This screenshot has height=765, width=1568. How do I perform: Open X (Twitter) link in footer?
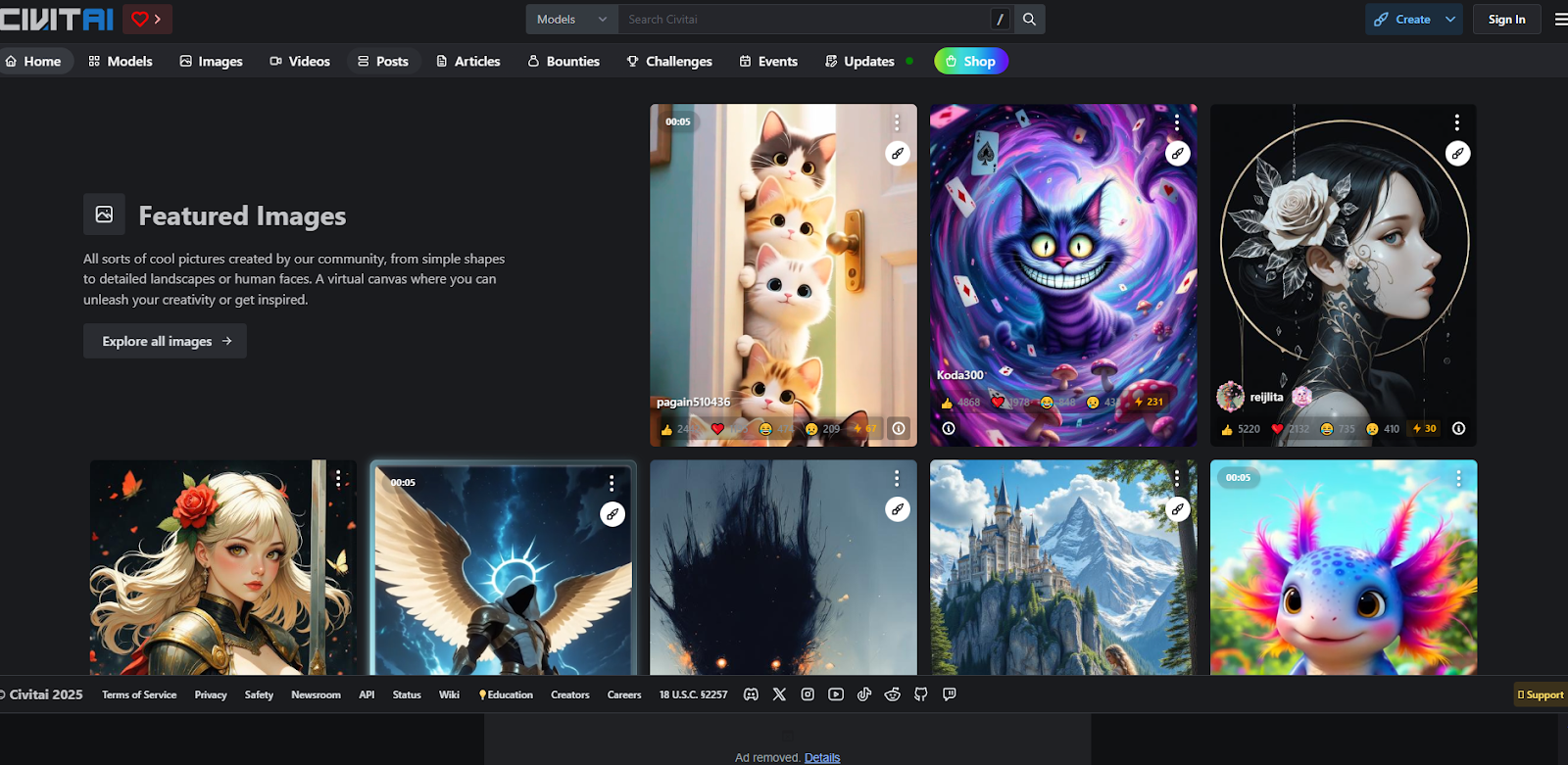[779, 694]
